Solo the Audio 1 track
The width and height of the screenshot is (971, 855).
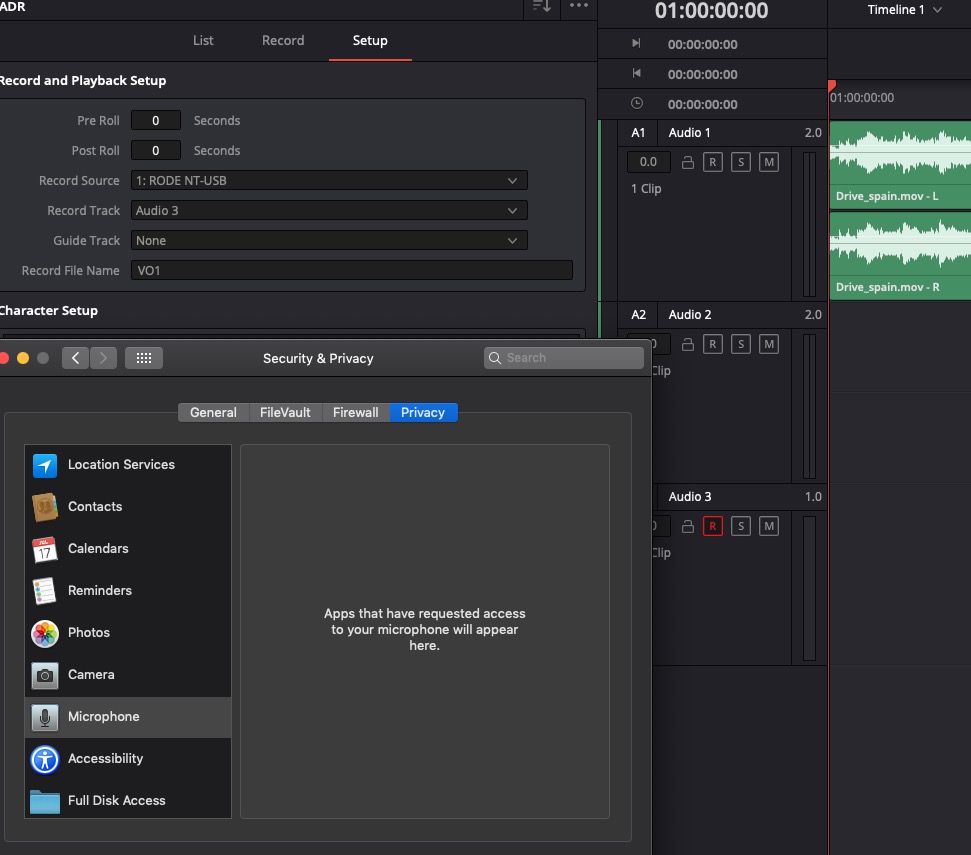click(741, 162)
